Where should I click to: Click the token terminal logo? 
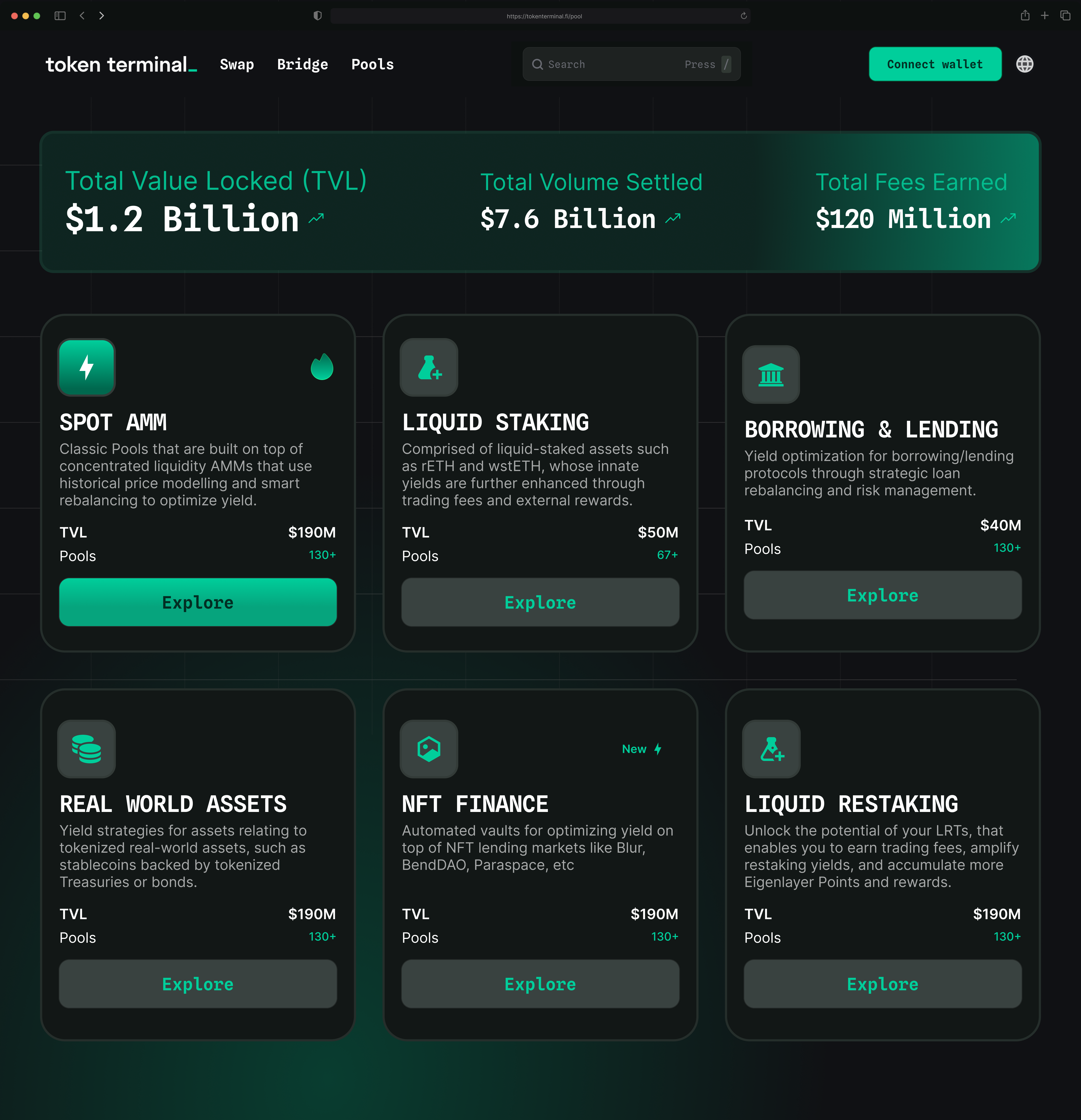click(121, 65)
